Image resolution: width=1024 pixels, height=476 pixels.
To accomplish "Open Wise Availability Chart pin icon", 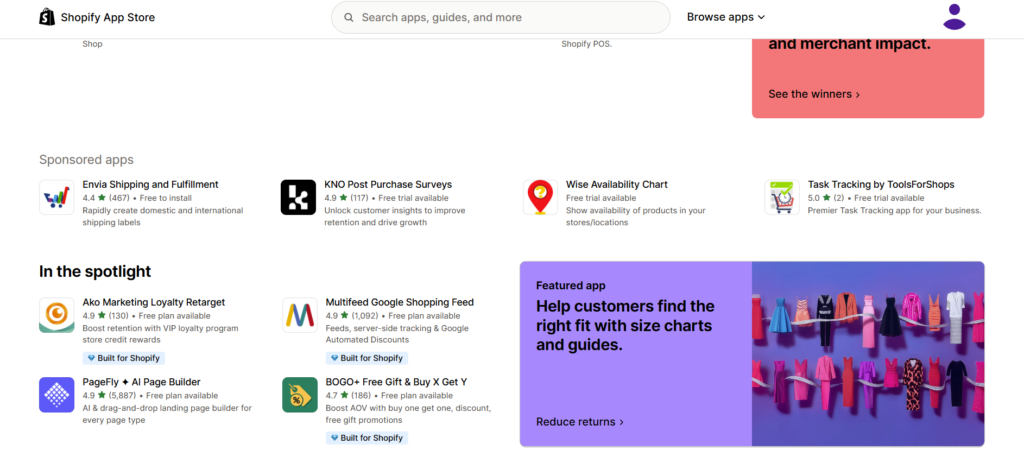I will tap(540, 197).
